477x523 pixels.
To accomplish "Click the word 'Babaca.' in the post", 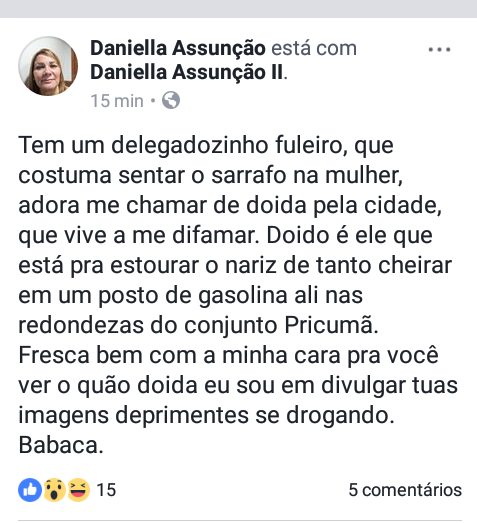I will click(x=61, y=445).
